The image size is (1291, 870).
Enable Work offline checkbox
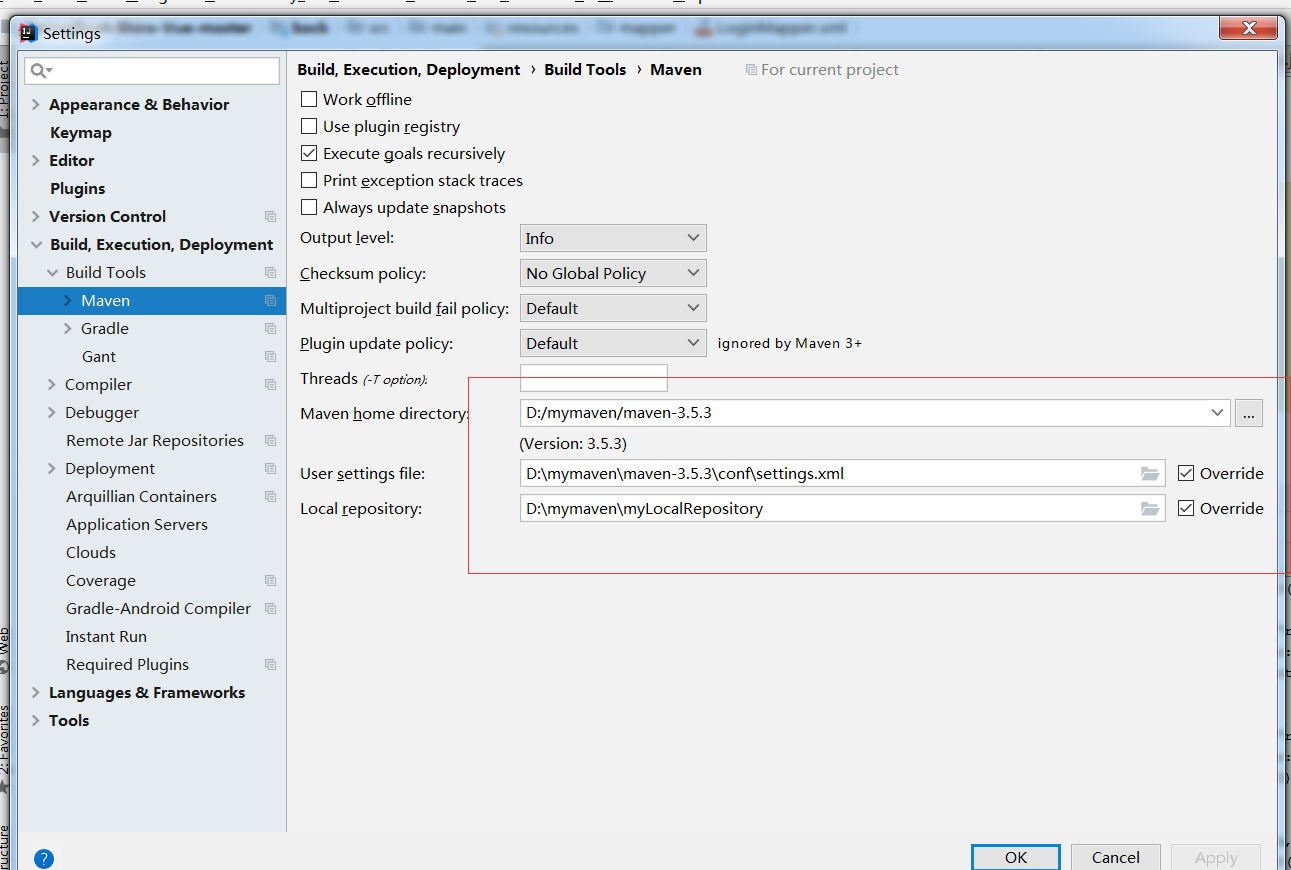309,99
